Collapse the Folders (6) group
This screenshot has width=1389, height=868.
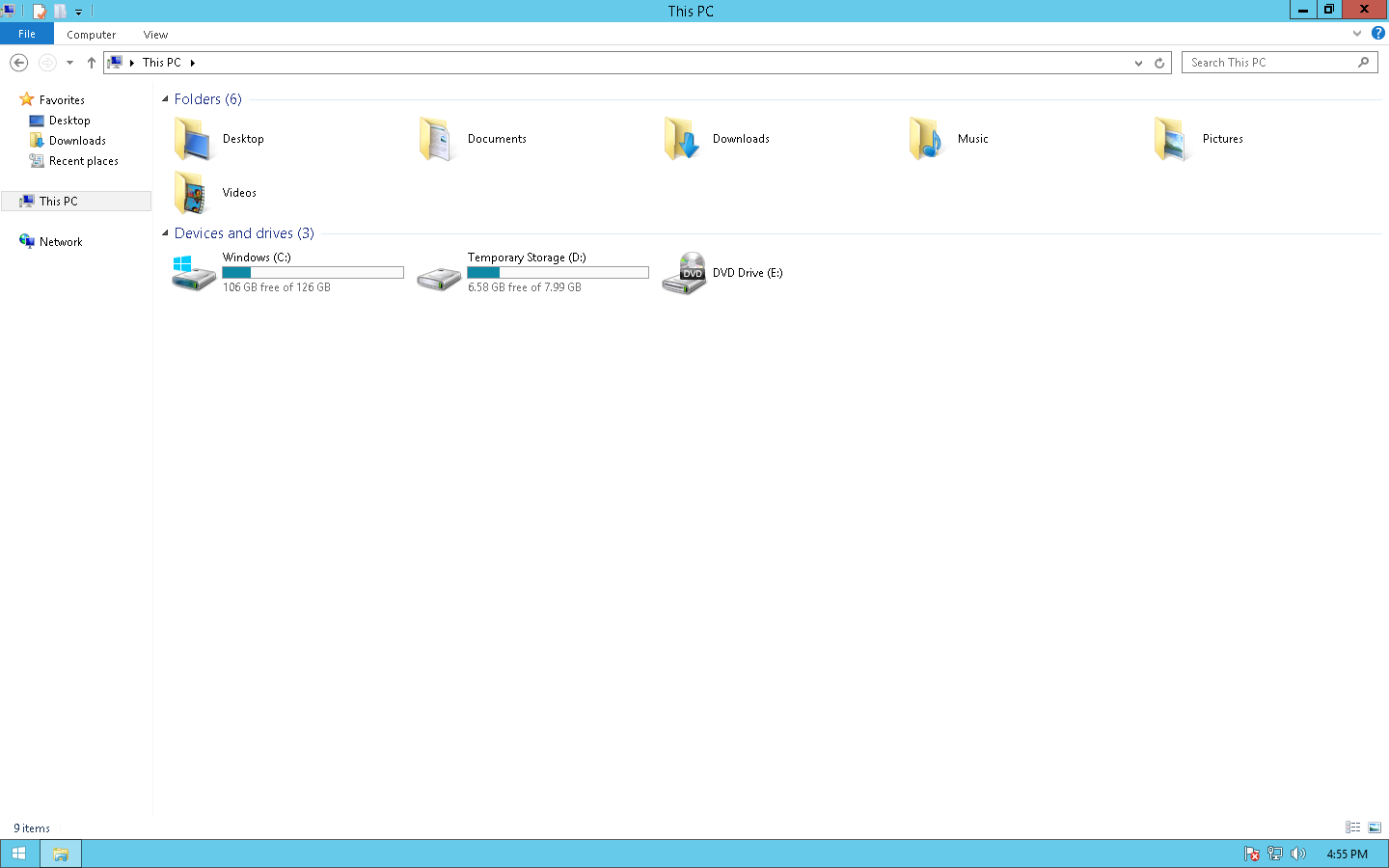click(x=165, y=99)
